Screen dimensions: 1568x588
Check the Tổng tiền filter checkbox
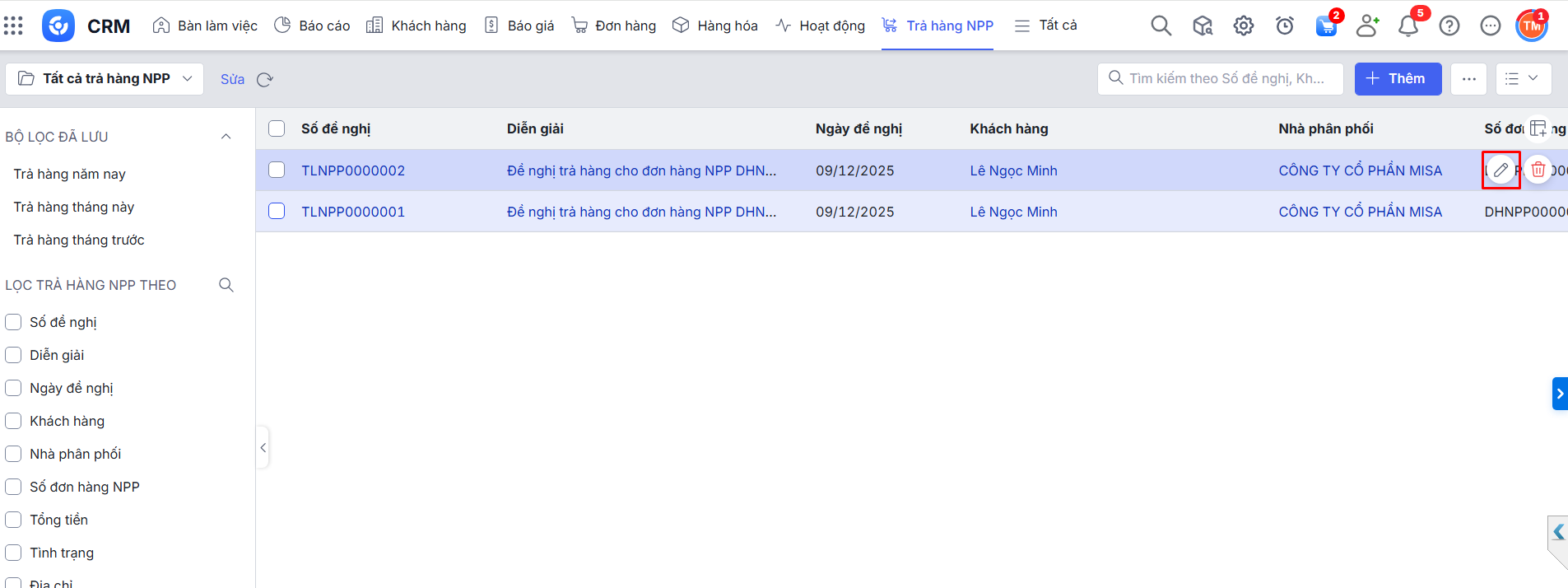click(x=13, y=520)
